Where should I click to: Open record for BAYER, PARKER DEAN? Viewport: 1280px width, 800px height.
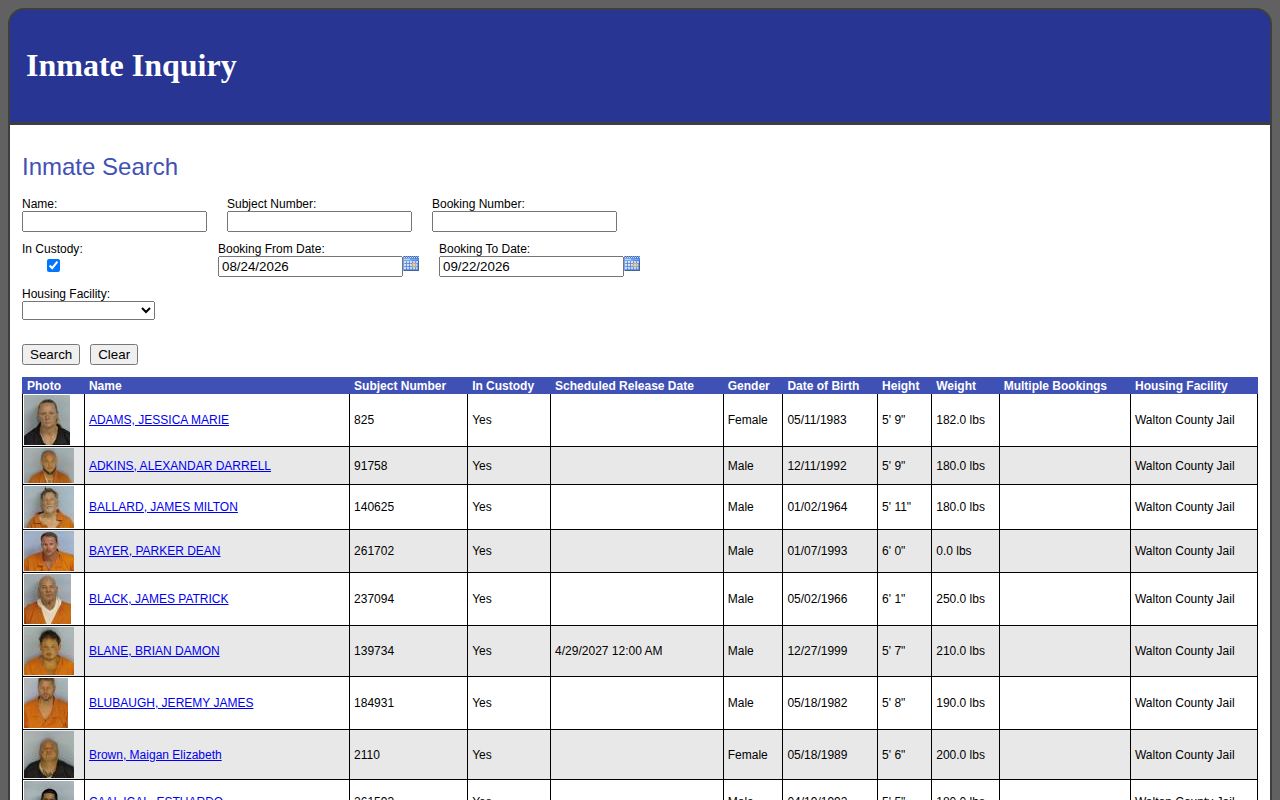(x=155, y=551)
